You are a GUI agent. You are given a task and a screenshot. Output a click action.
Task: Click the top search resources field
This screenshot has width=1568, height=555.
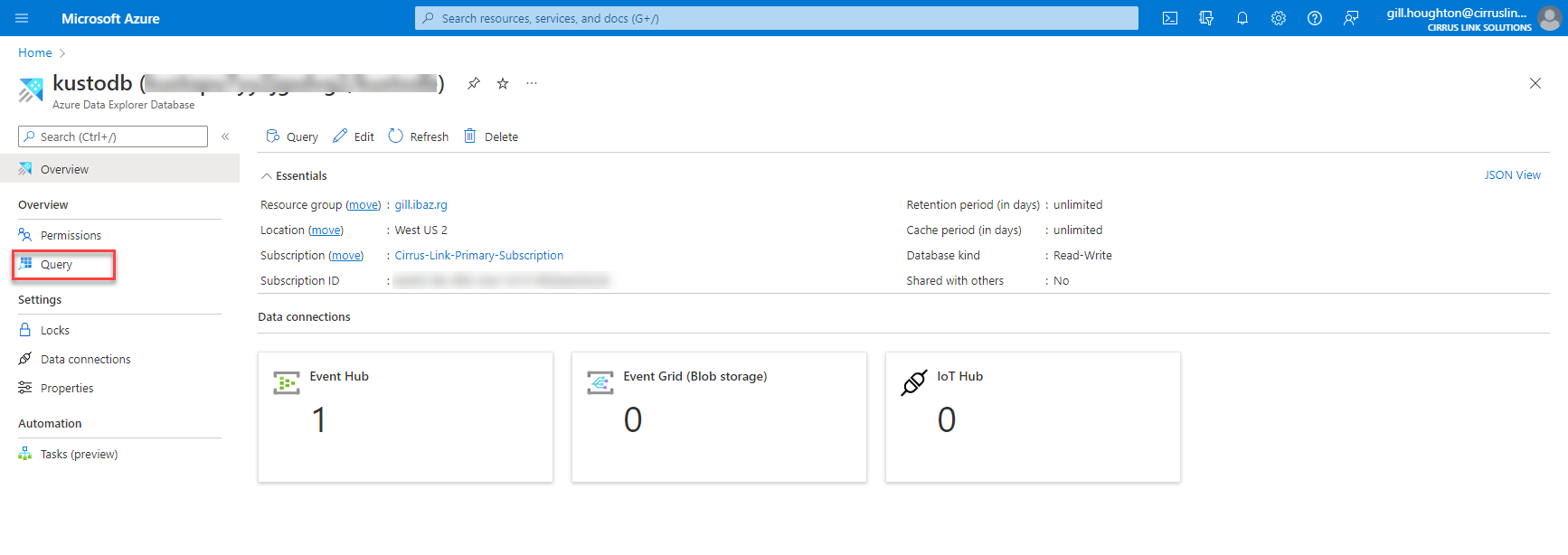click(776, 18)
